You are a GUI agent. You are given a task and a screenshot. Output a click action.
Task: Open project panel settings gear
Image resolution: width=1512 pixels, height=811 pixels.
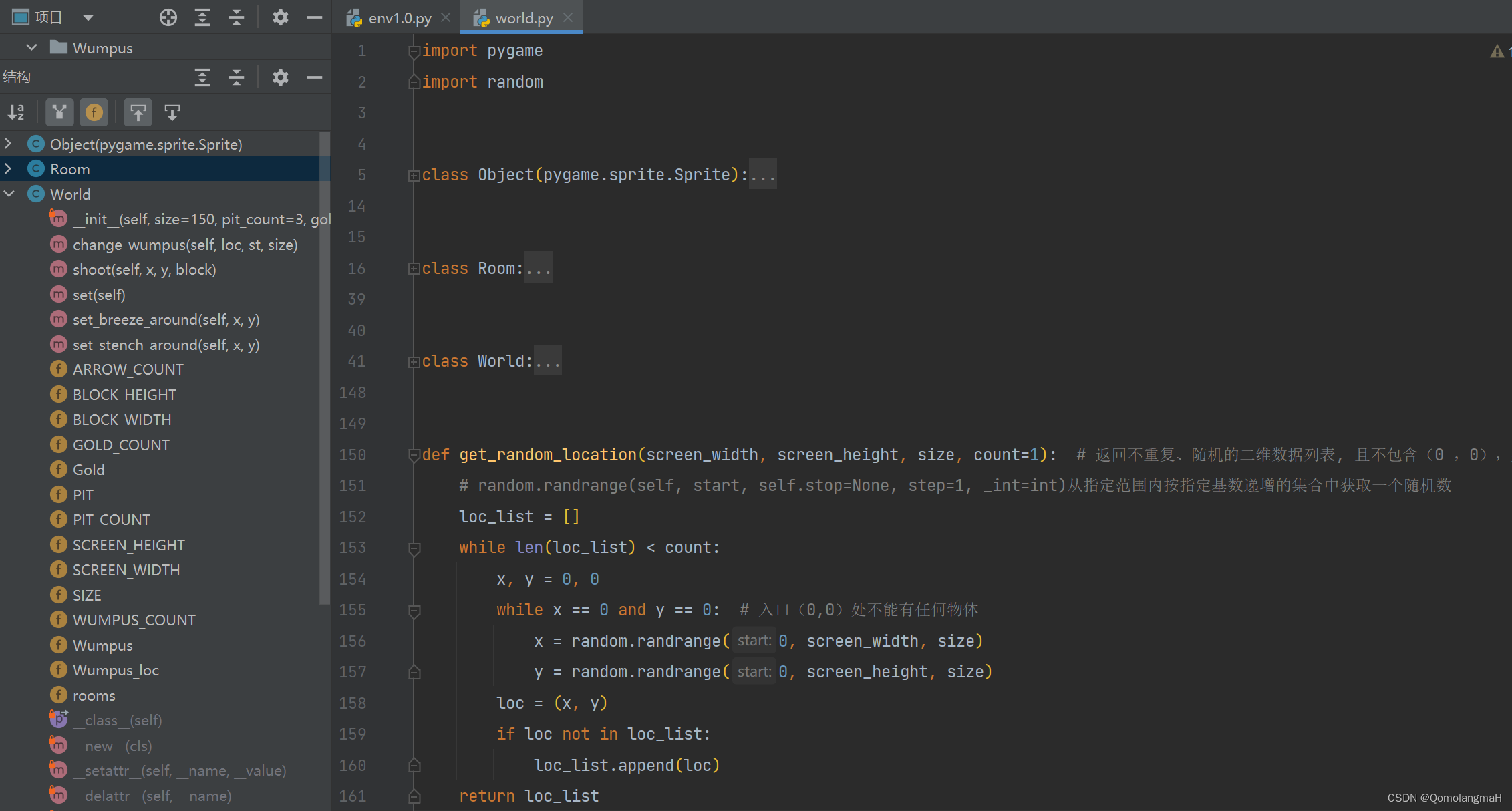[x=280, y=17]
